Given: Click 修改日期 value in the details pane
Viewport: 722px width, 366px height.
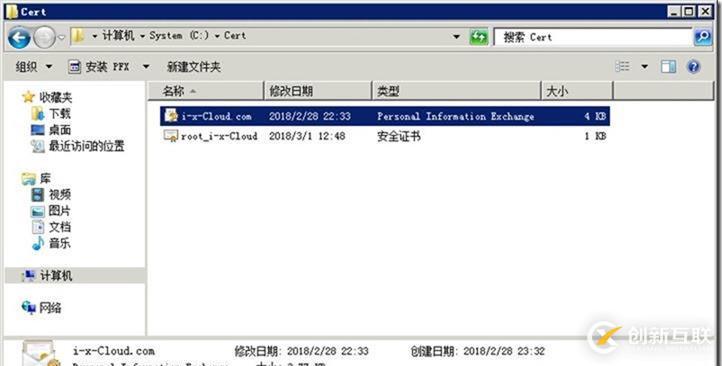Looking at the screenshot, I should click(328, 351).
